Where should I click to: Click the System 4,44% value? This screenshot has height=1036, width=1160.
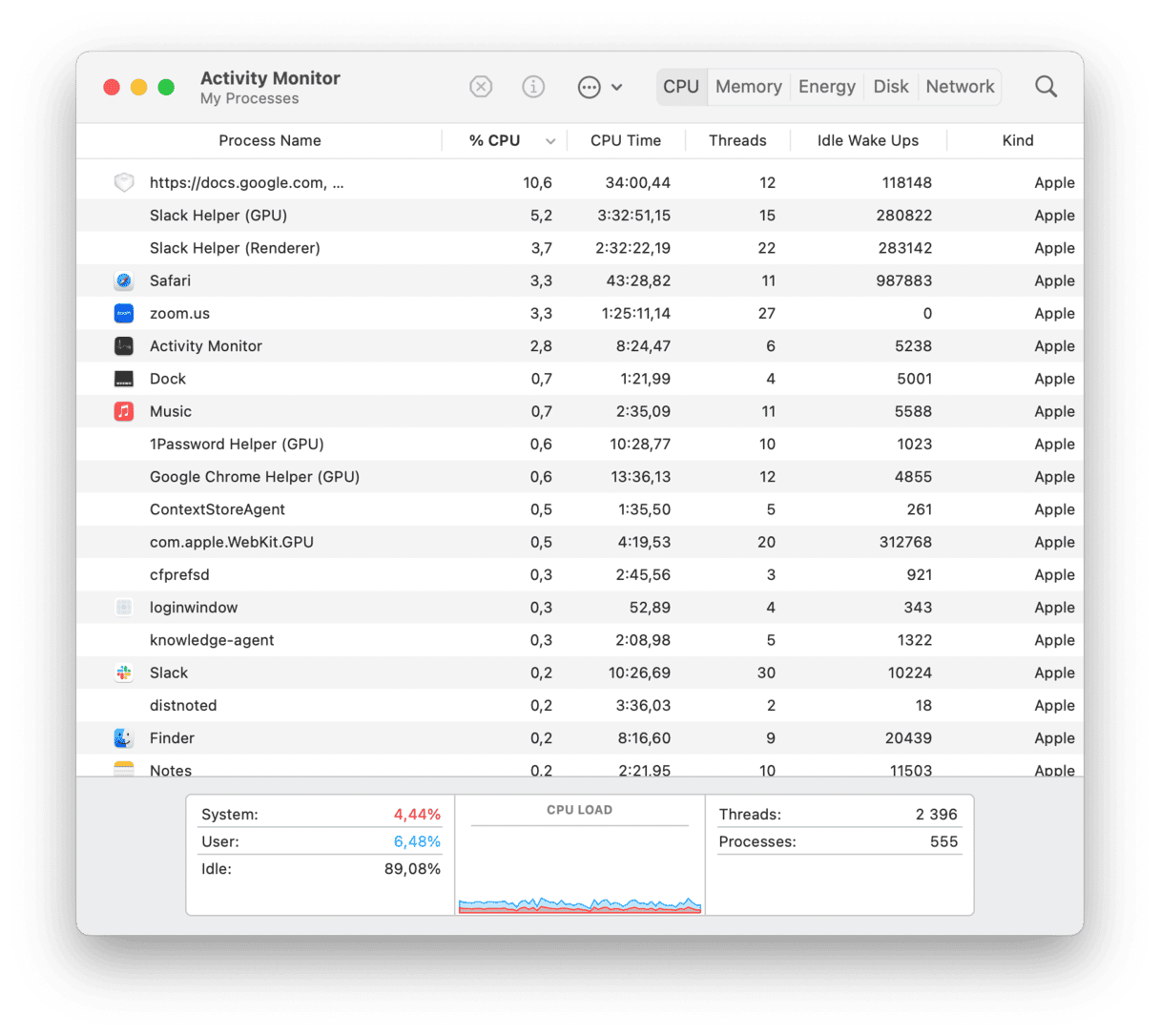(x=417, y=815)
